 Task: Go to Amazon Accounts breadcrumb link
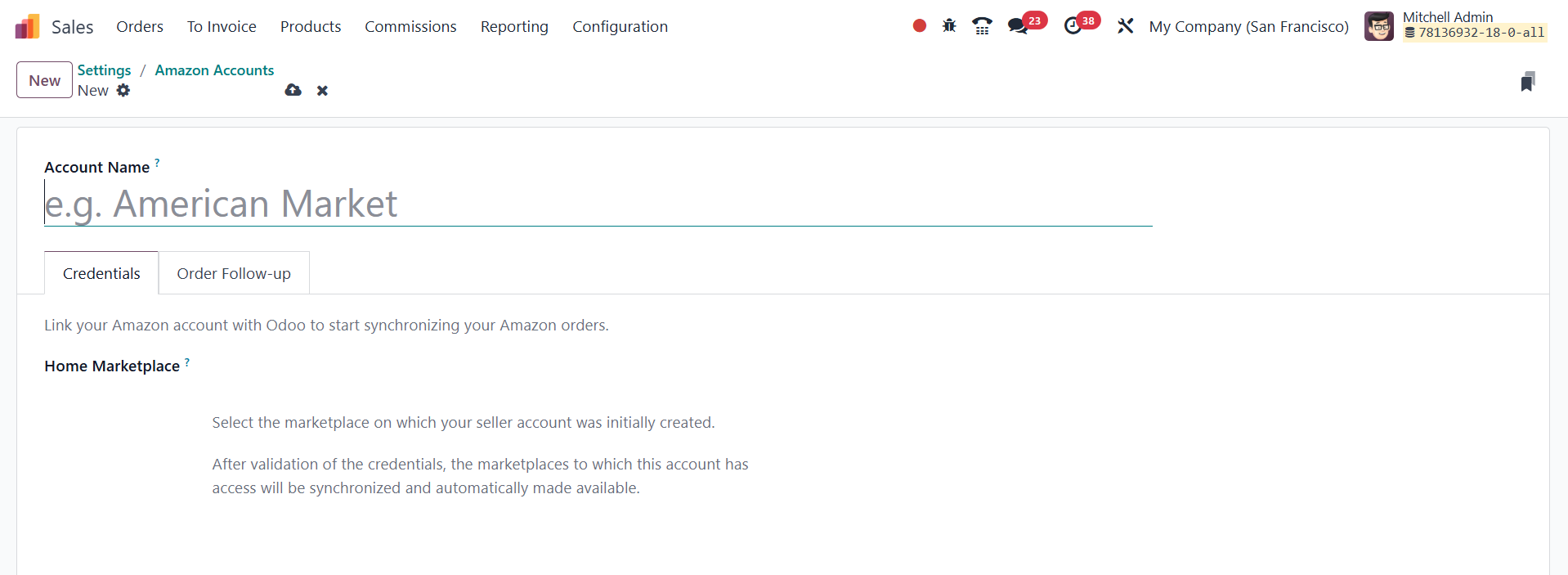(214, 70)
